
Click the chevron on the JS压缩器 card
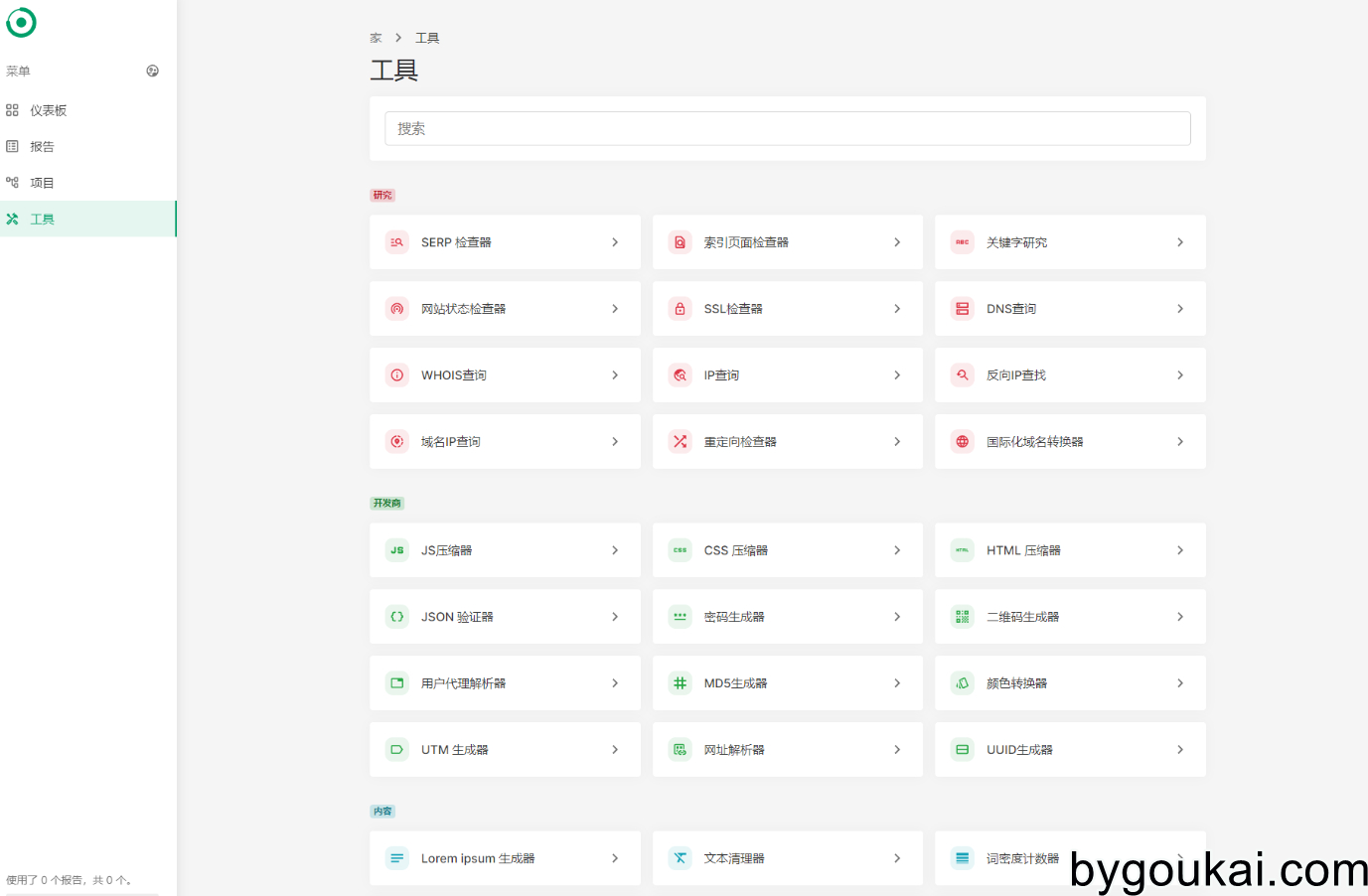point(615,550)
